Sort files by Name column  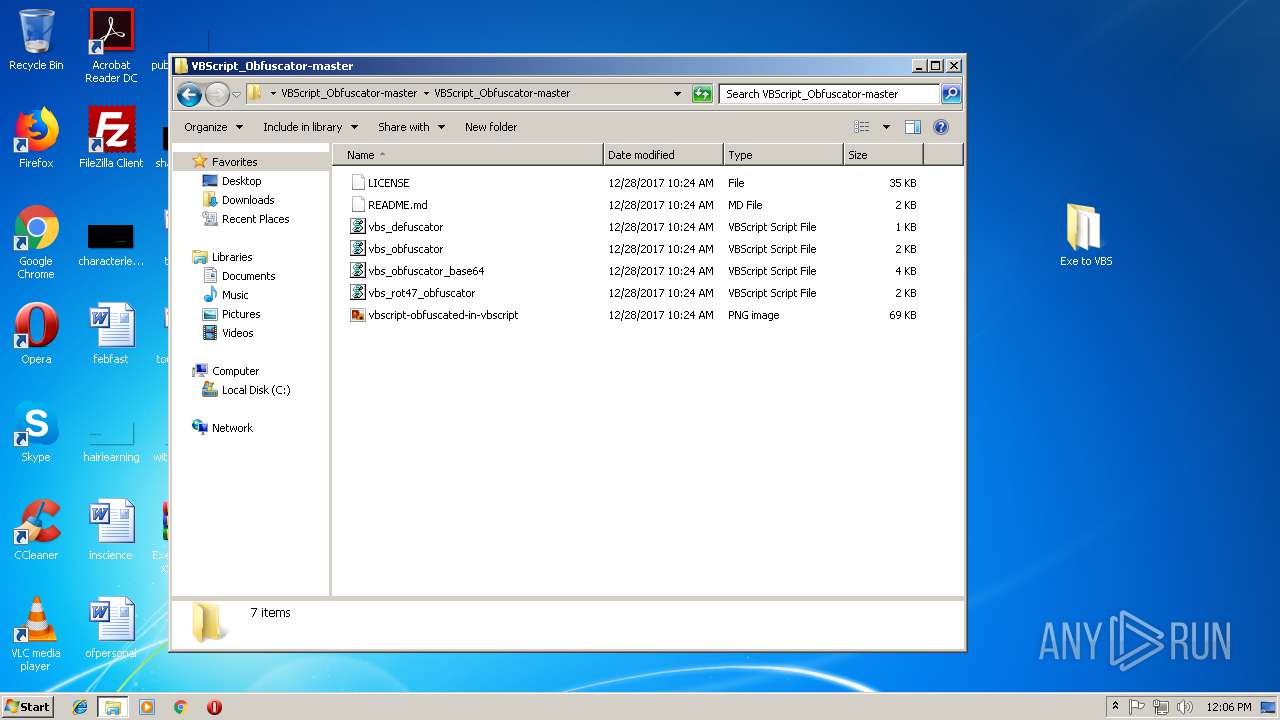point(468,155)
